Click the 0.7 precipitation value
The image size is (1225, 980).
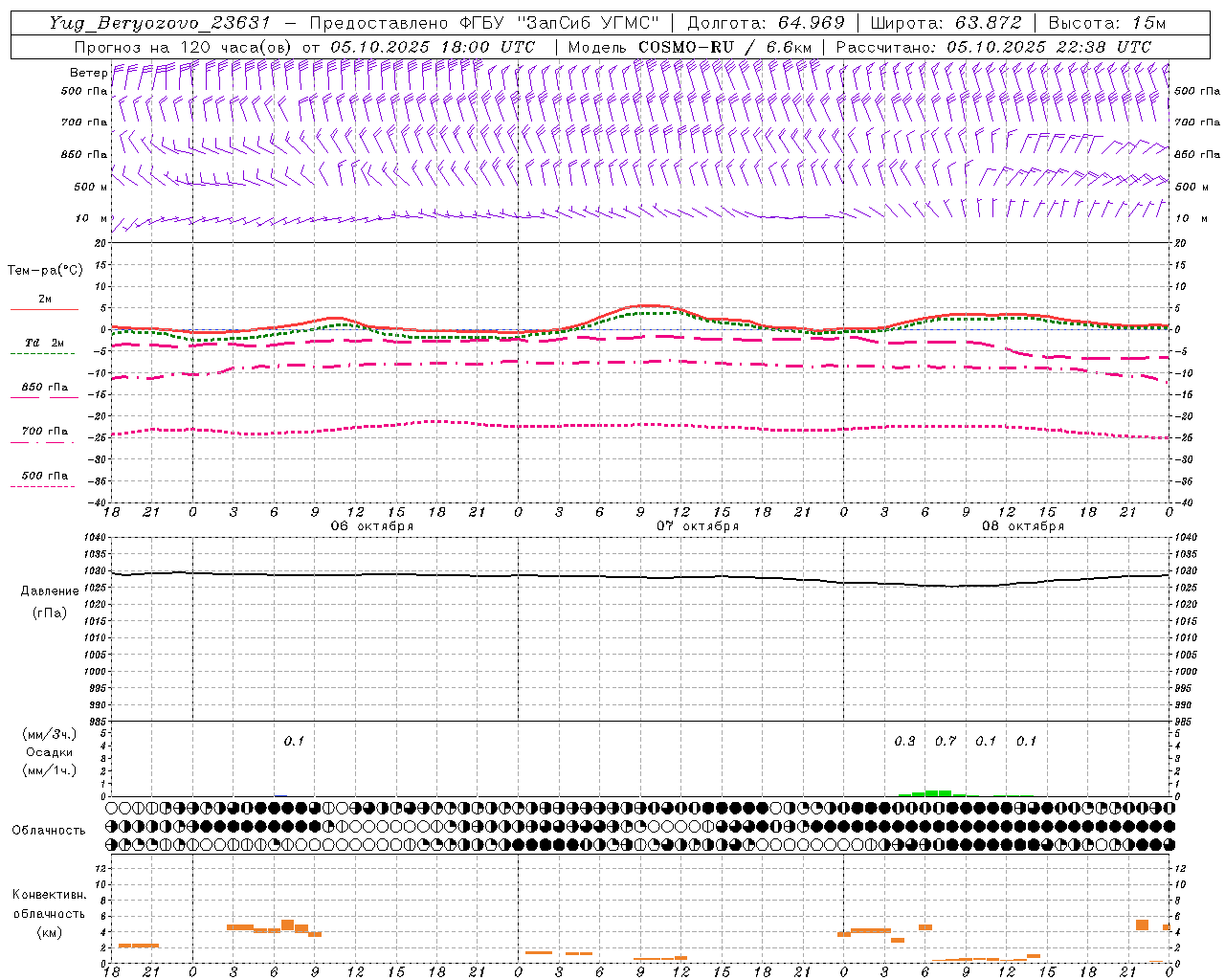[x=946, y=741]
